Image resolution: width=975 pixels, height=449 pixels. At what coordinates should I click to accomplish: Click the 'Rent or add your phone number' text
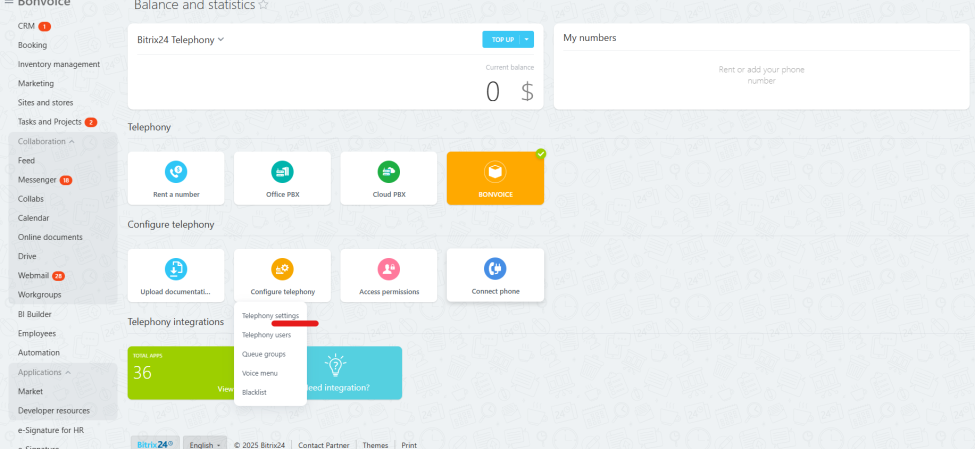click(x=761, y=75)
